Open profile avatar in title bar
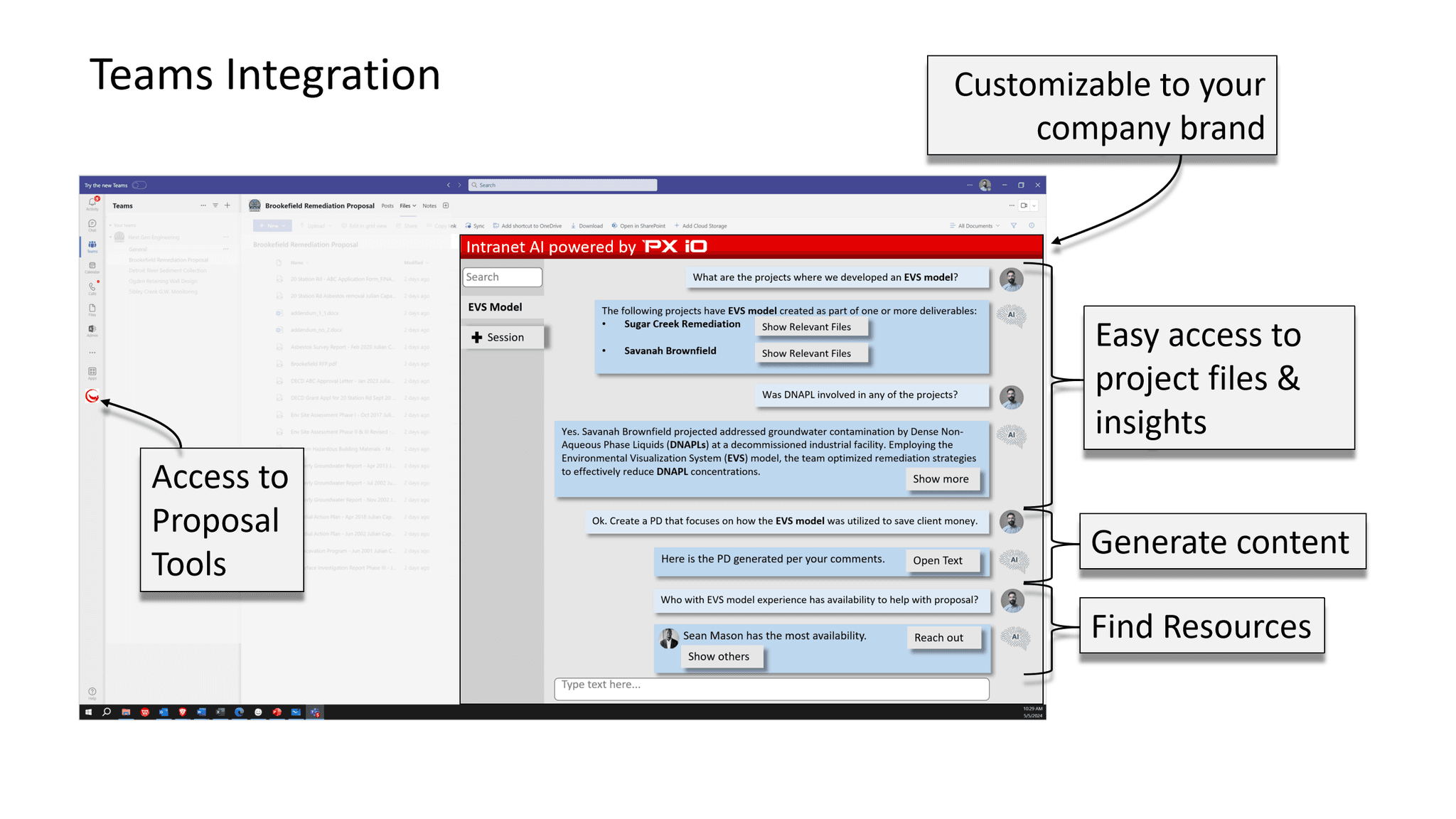This screenshot has width=1456, height=819. (985, 185)
